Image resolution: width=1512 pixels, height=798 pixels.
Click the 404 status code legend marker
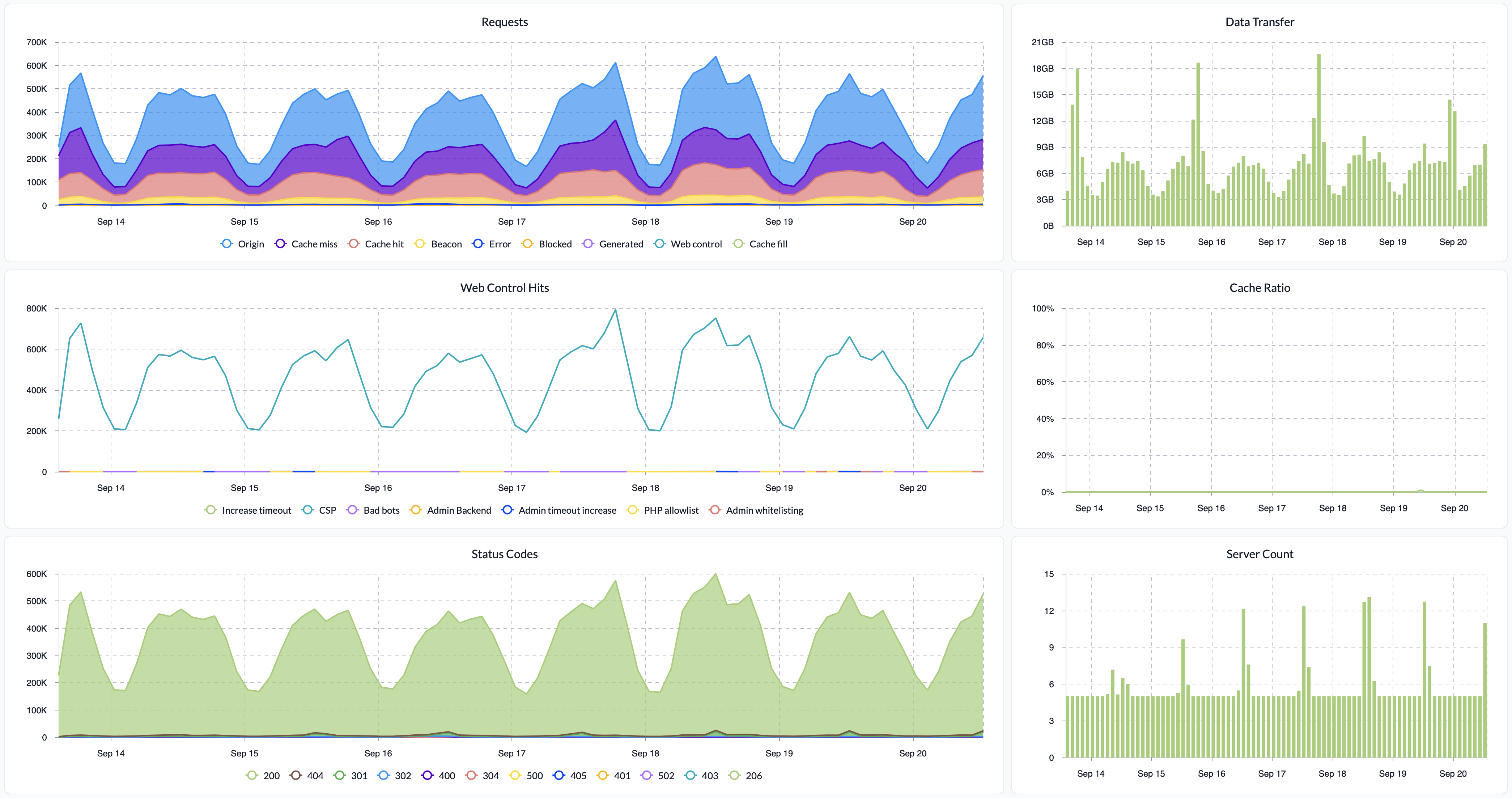pyautogui.click(x=296, y=775)
